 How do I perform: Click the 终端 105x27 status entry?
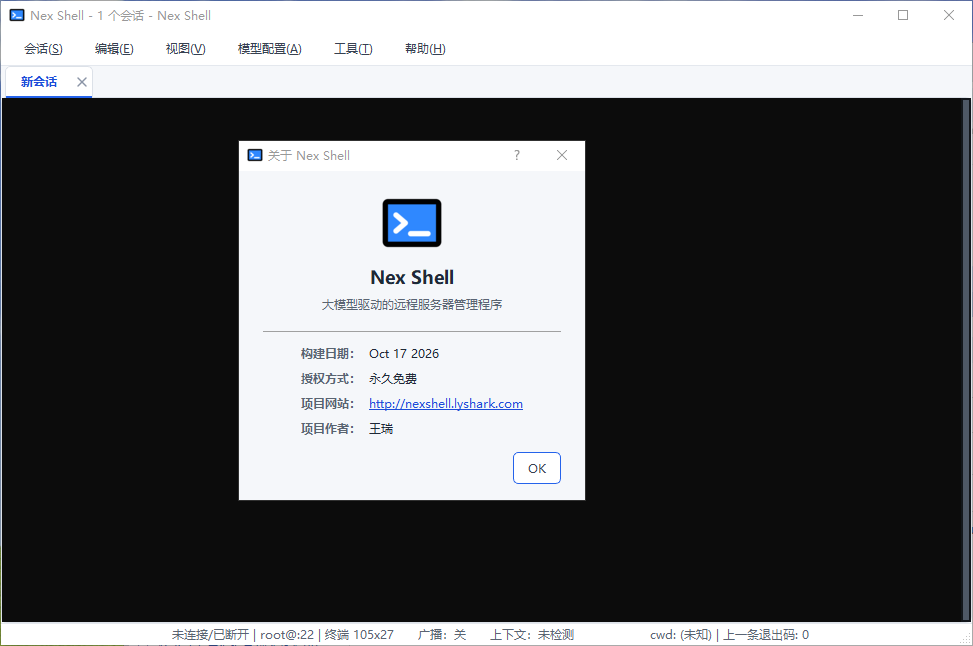(359, 635)
